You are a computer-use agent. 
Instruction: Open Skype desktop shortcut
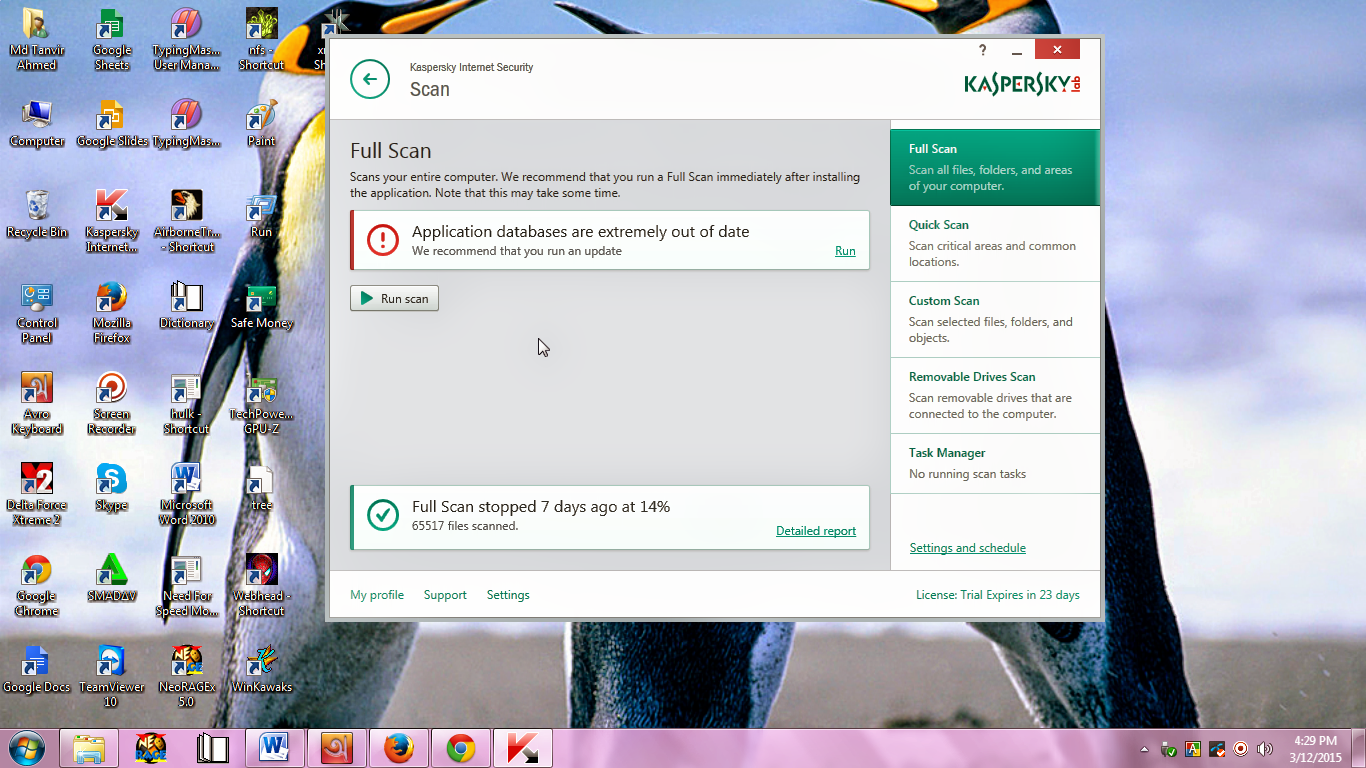point(111,488)
